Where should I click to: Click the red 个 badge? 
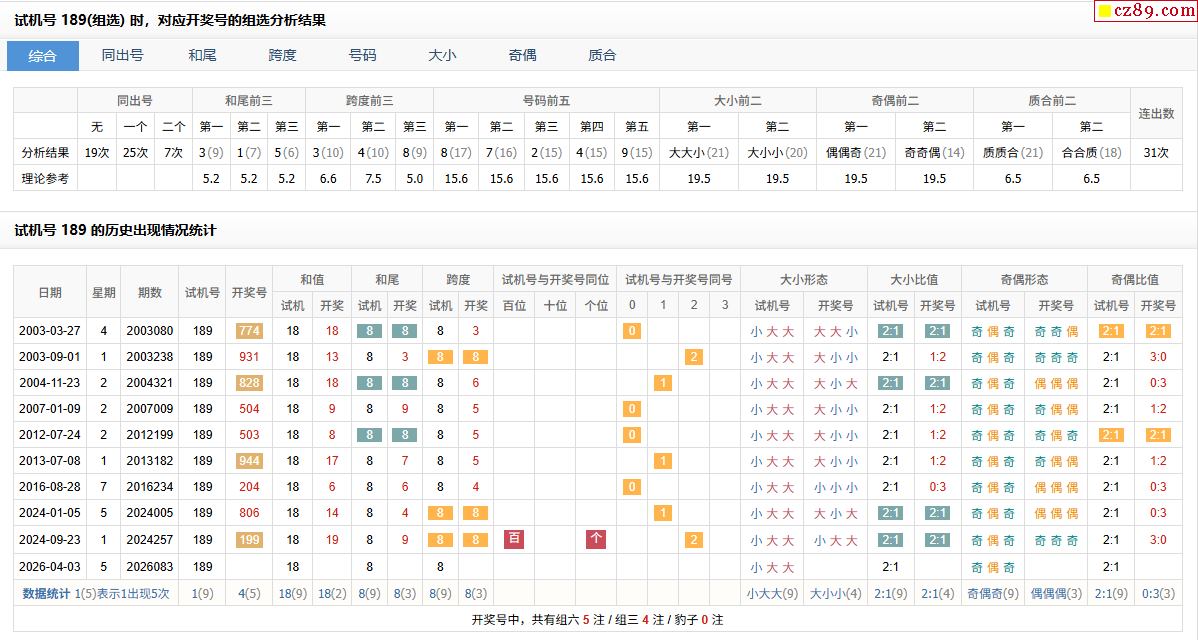596,540
